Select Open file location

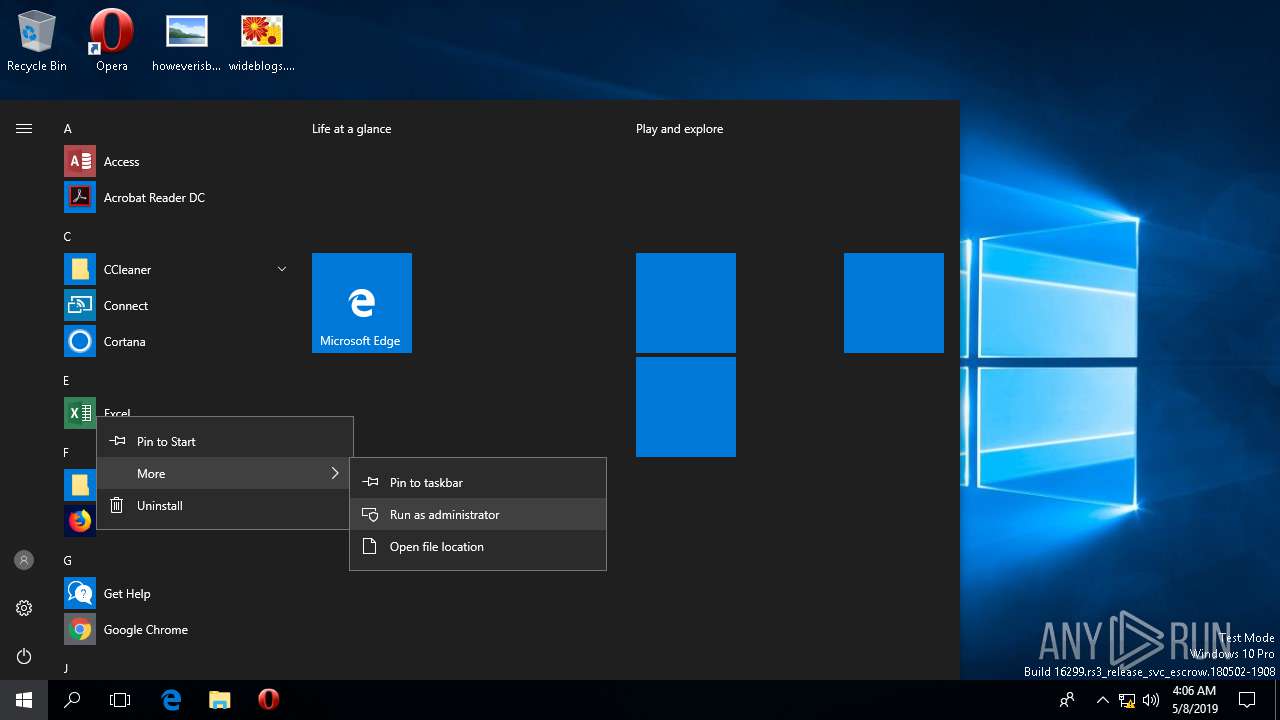478,546
